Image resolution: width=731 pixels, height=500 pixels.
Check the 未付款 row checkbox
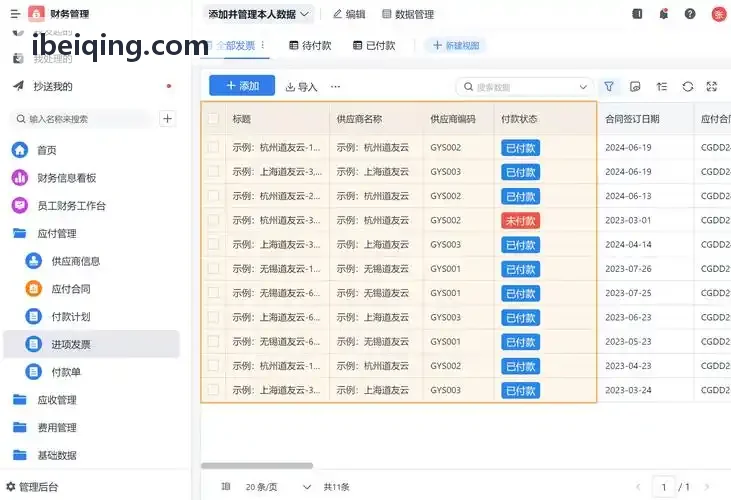coord(213,220)
